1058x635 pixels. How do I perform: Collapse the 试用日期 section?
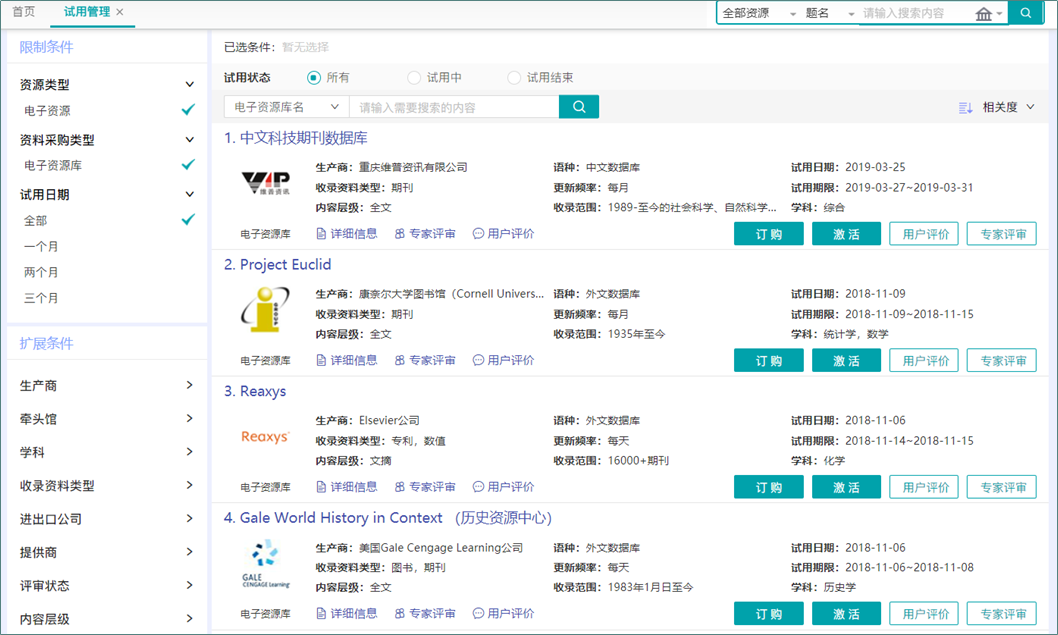click(190, 194)
